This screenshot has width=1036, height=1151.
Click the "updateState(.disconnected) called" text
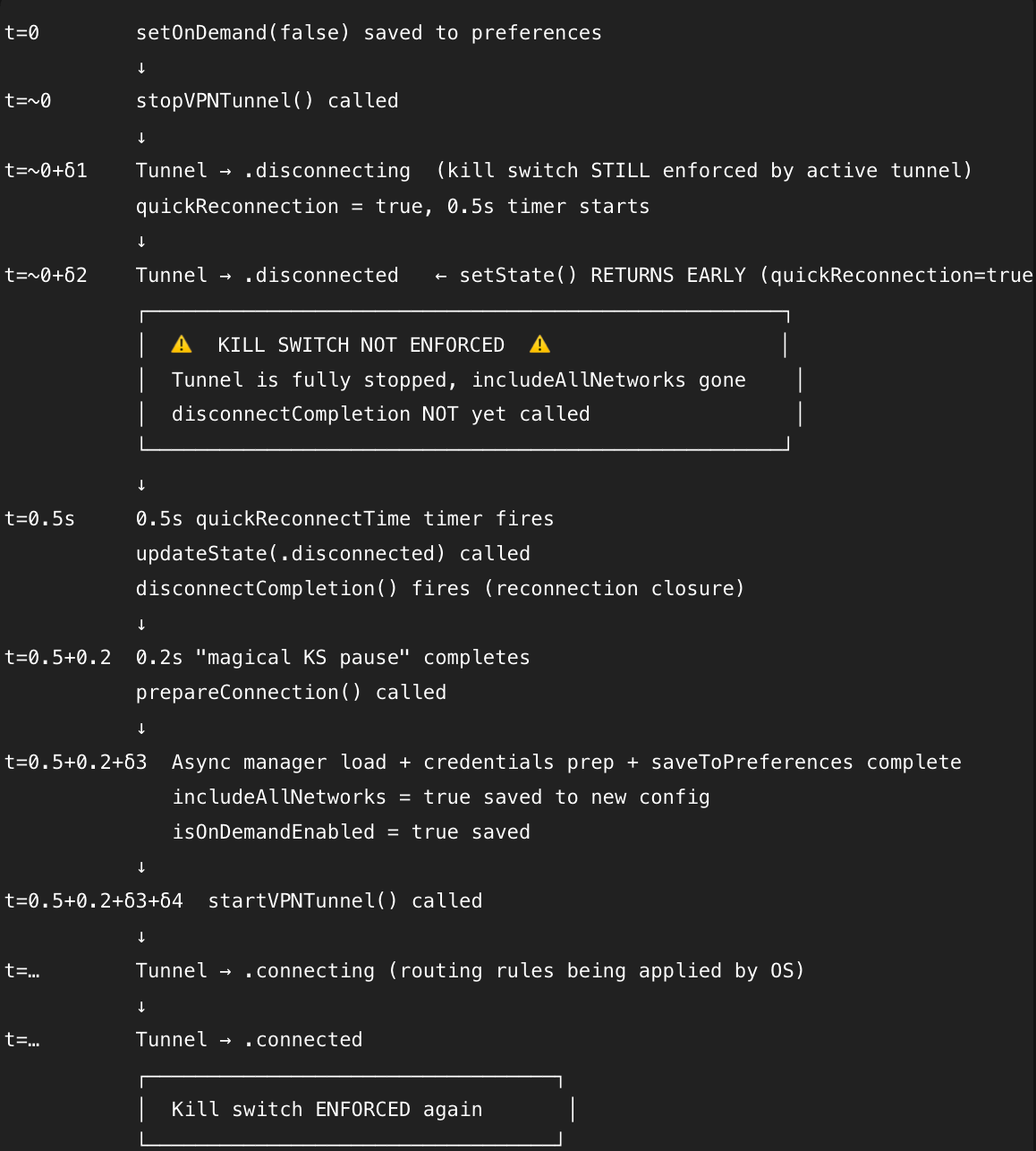(x=333, y=554)
